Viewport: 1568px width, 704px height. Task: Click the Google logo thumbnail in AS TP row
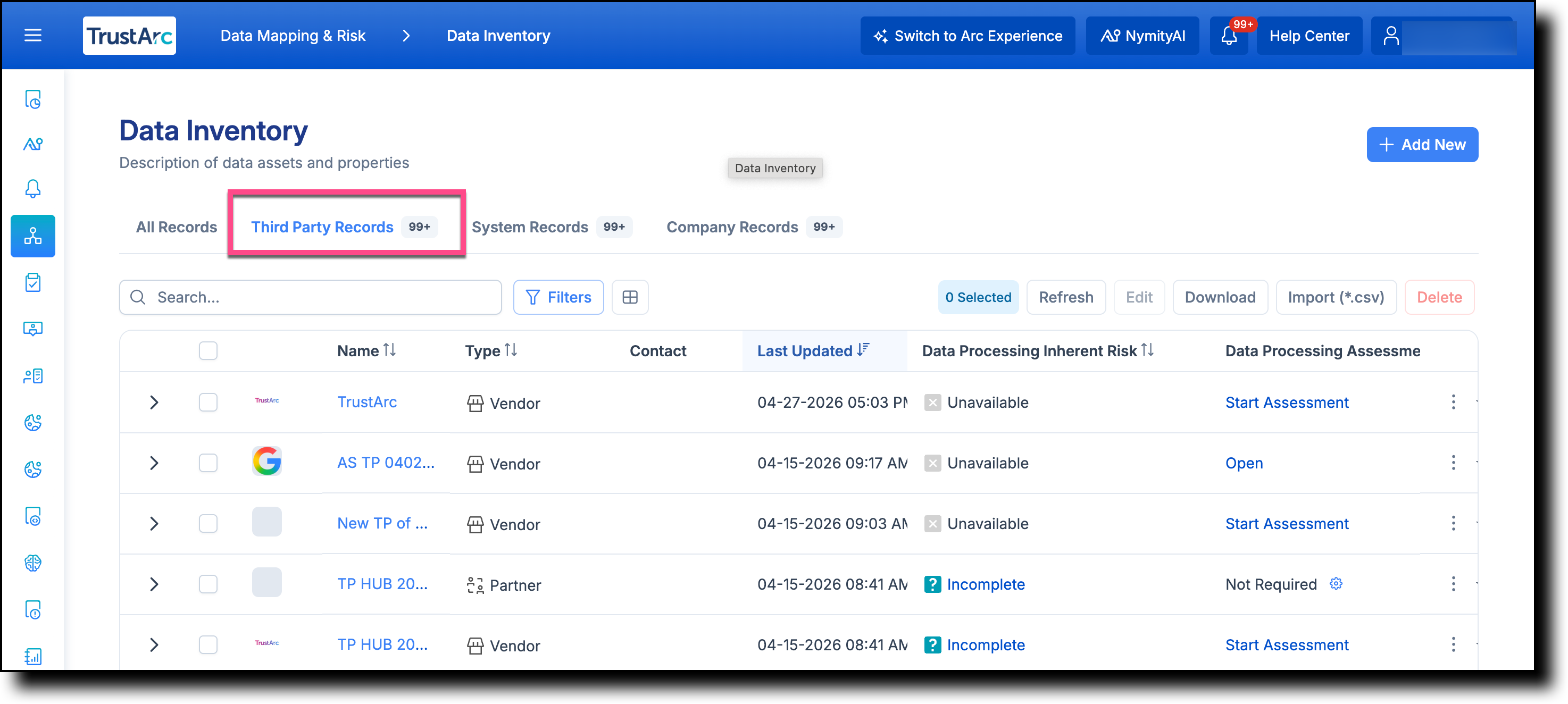[266, 461]
